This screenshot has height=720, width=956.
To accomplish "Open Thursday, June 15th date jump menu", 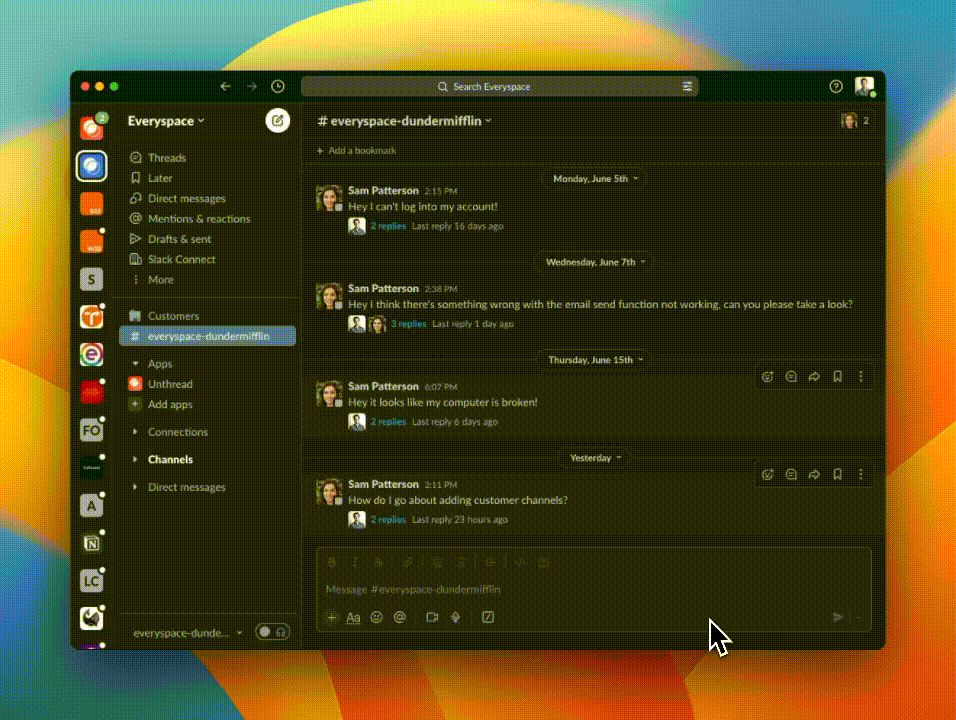I will (x=594, y=360).
